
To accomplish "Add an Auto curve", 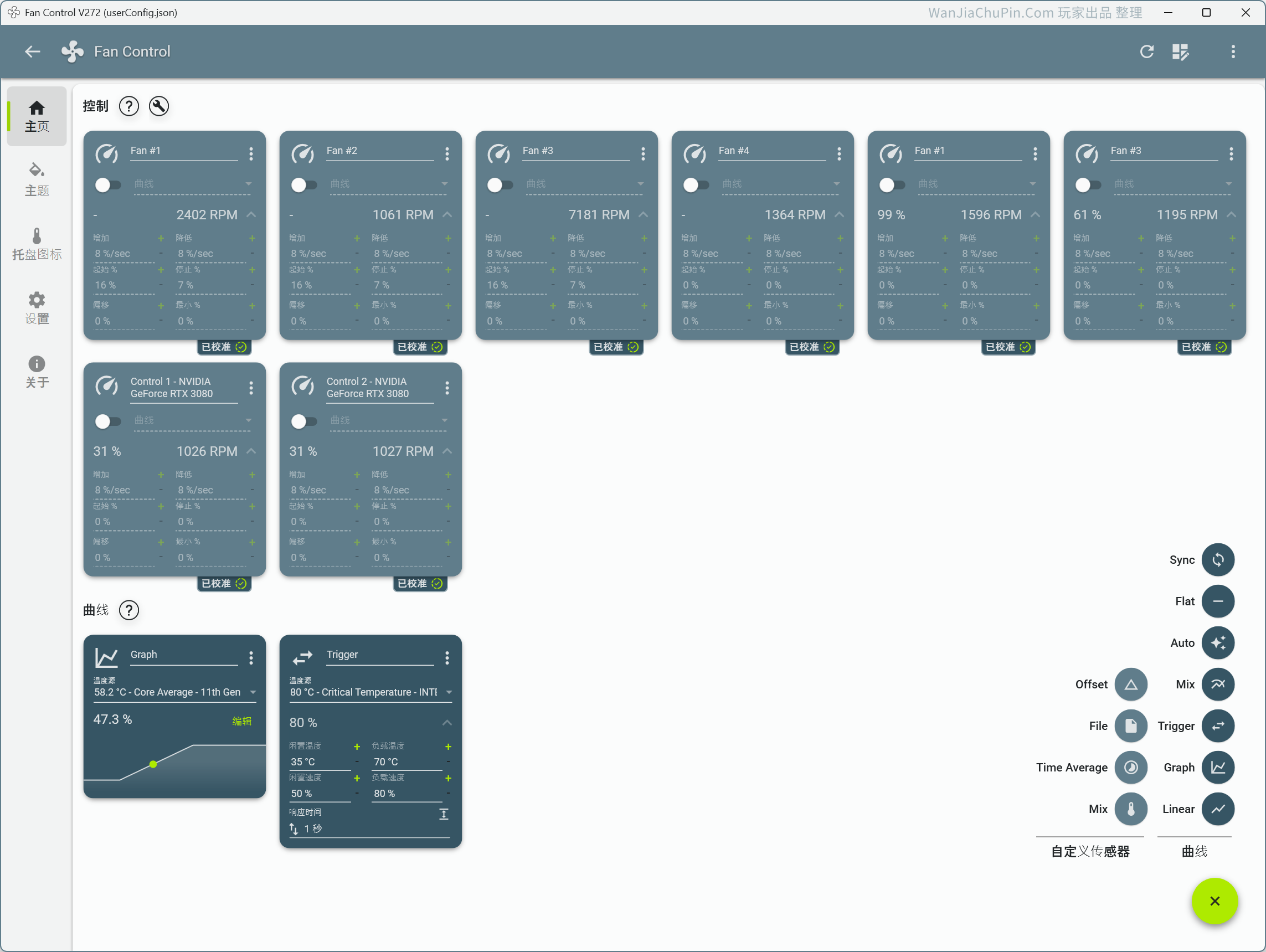I will (1217, 642).
